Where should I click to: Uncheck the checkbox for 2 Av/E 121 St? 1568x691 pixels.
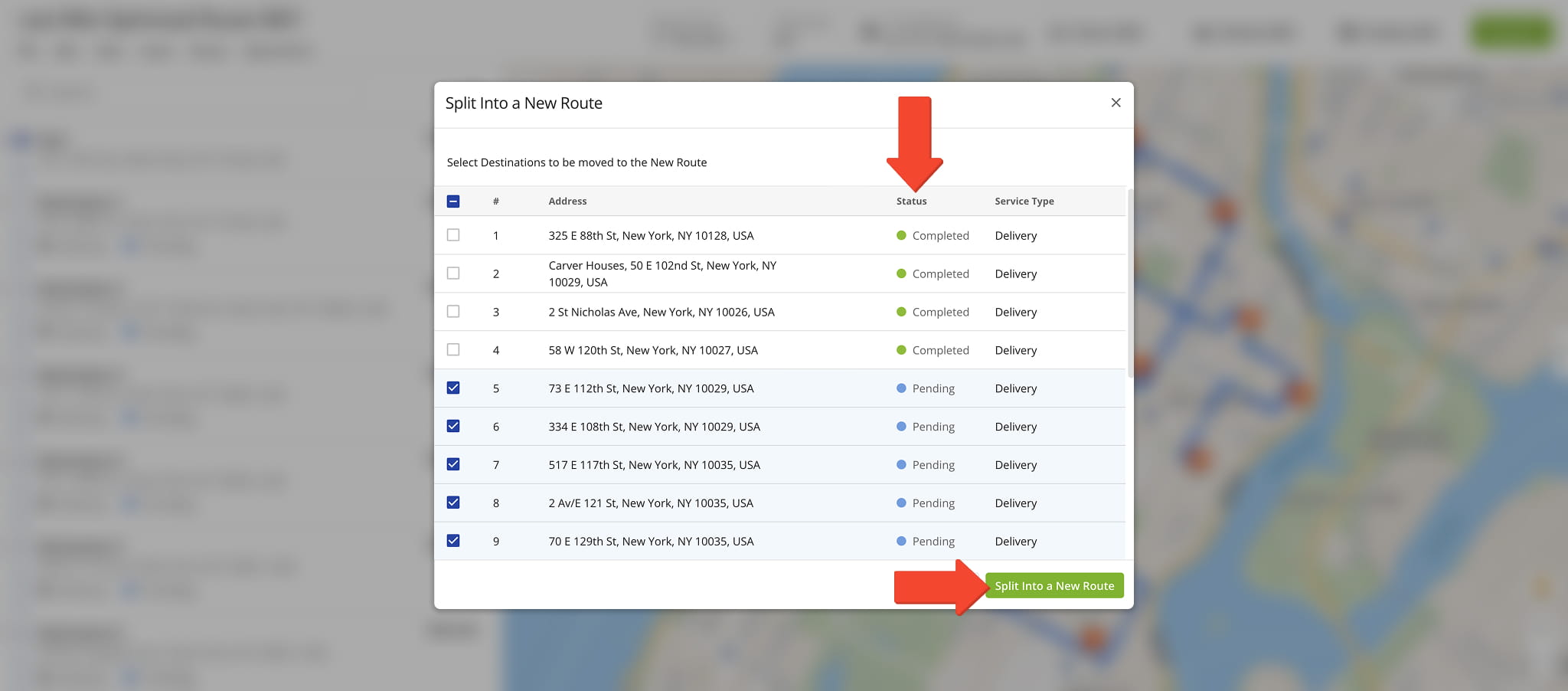454,503
